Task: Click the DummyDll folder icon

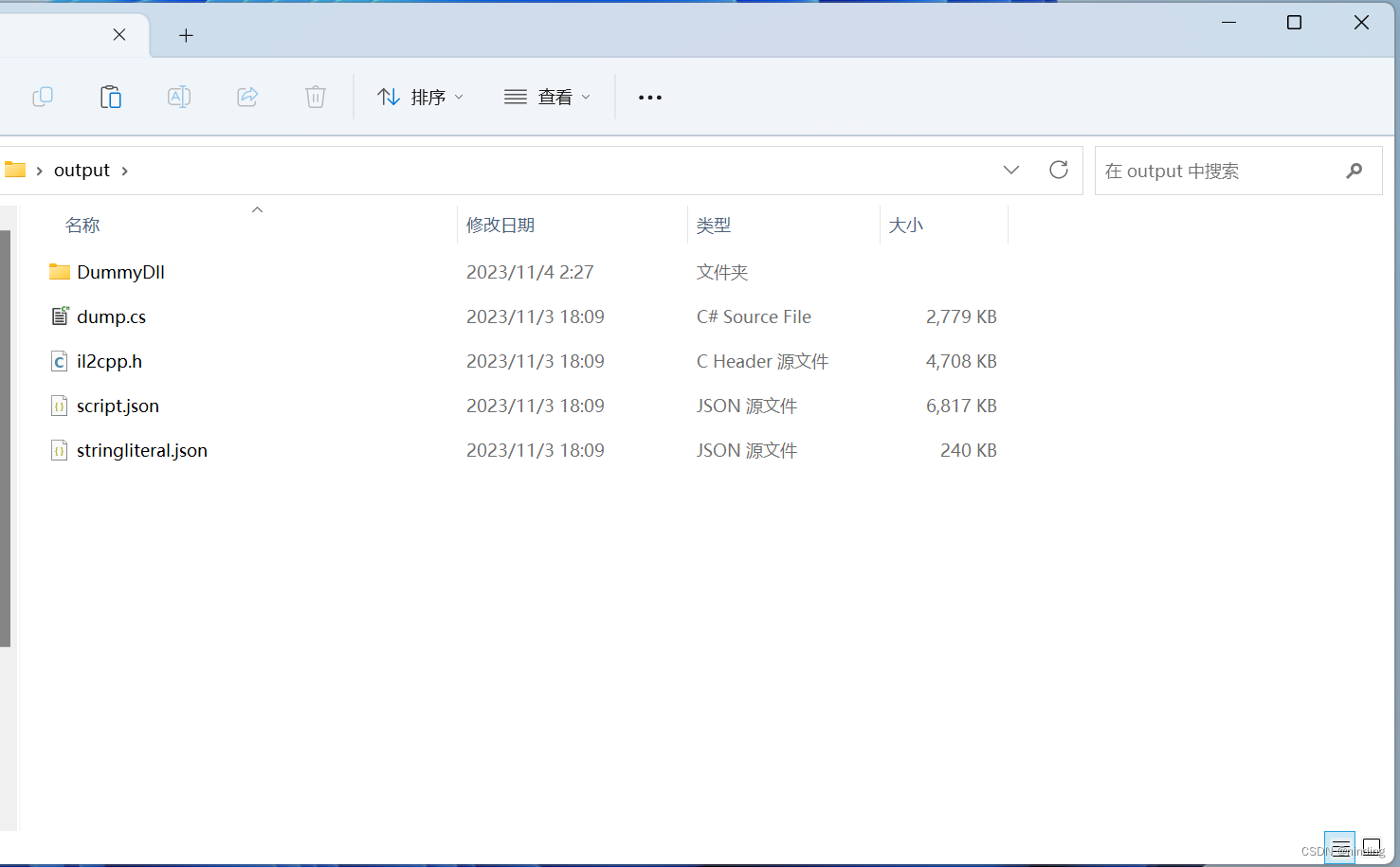Action: (x=60, y=272)
